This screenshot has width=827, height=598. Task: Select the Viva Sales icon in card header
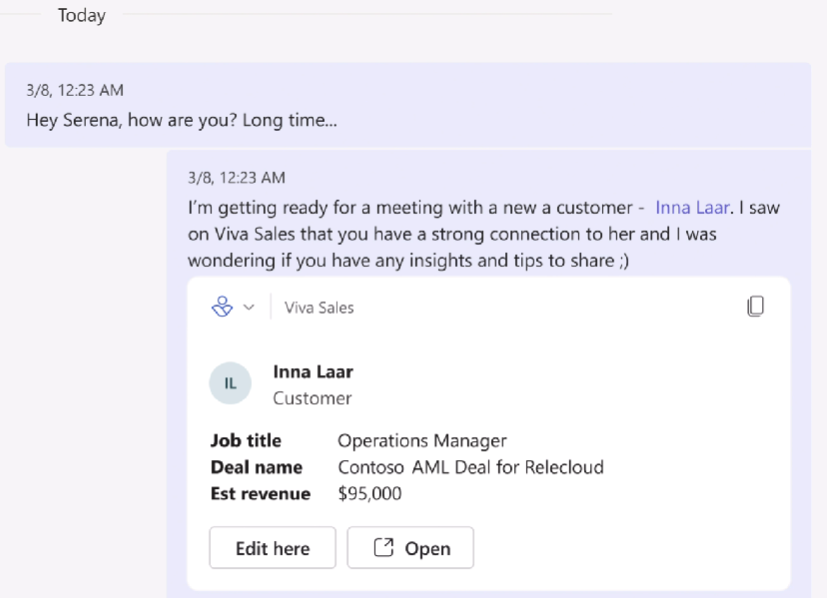pyautogui.click(x=224, y=307)
